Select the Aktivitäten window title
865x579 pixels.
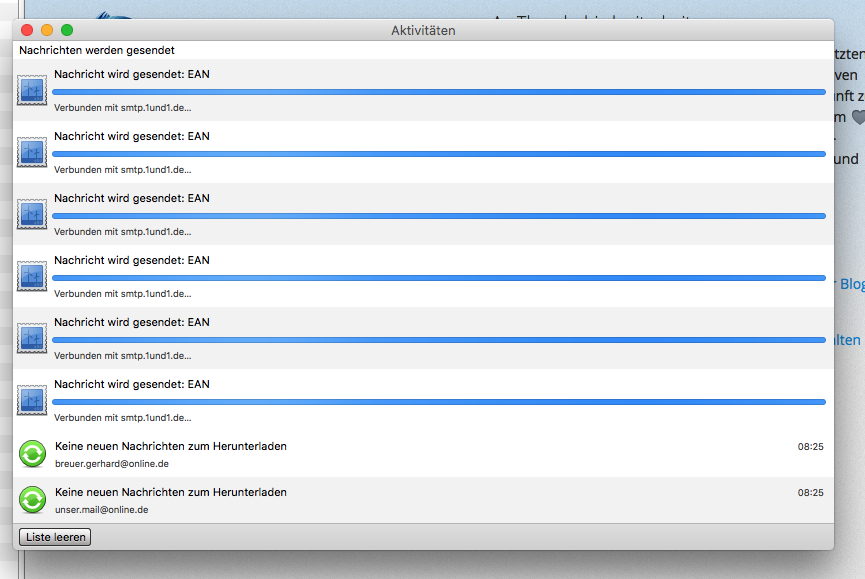tap(423, 30)
